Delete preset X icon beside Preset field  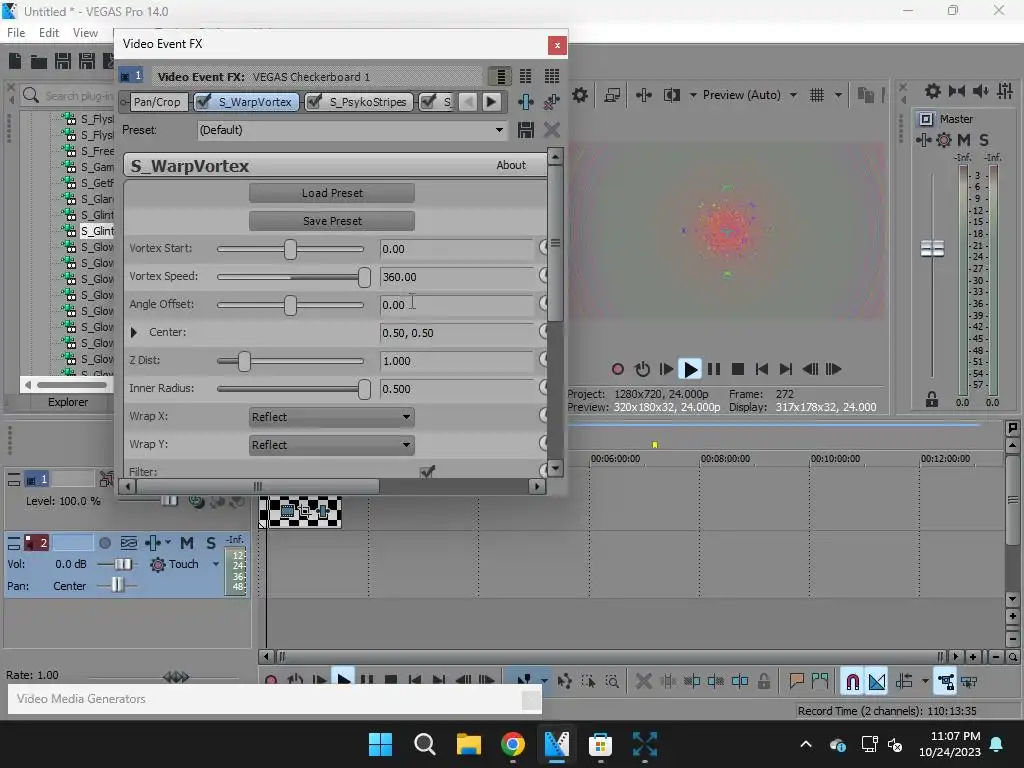[x=552, y=130]
